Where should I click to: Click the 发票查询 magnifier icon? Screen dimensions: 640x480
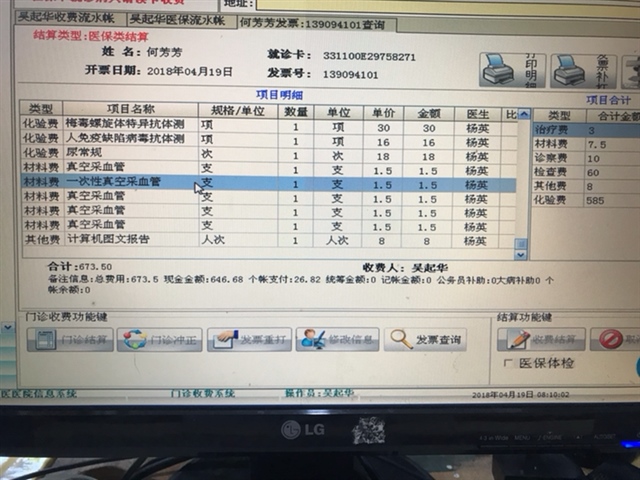click(x=401, y=339)
